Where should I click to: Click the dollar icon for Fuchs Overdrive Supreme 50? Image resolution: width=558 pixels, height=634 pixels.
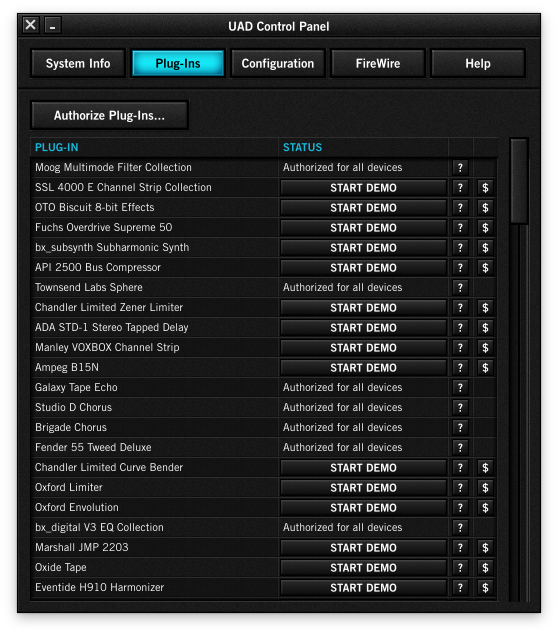[x=485, y=228]
